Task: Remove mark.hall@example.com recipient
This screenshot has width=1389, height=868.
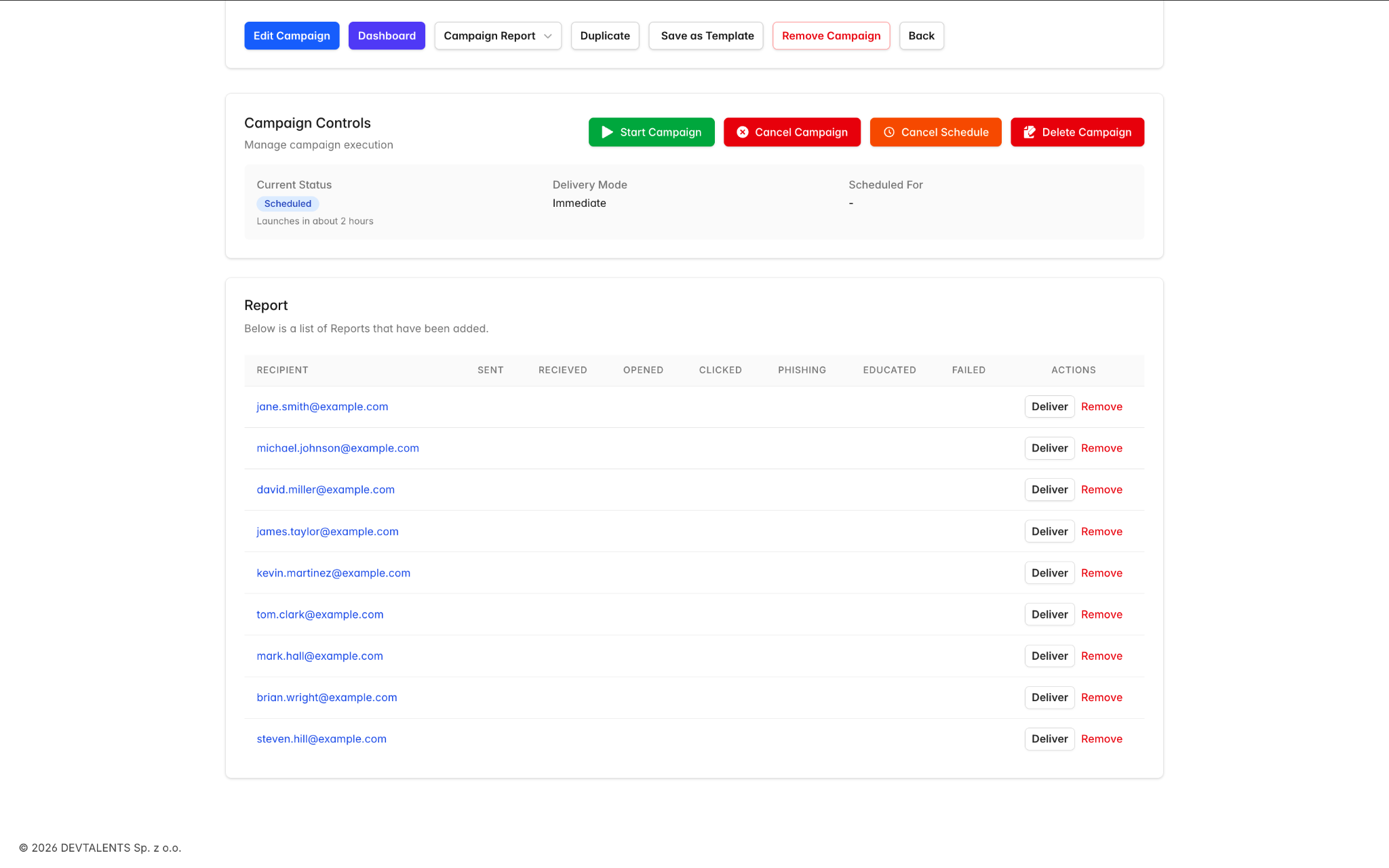Action: [1101, 656]
